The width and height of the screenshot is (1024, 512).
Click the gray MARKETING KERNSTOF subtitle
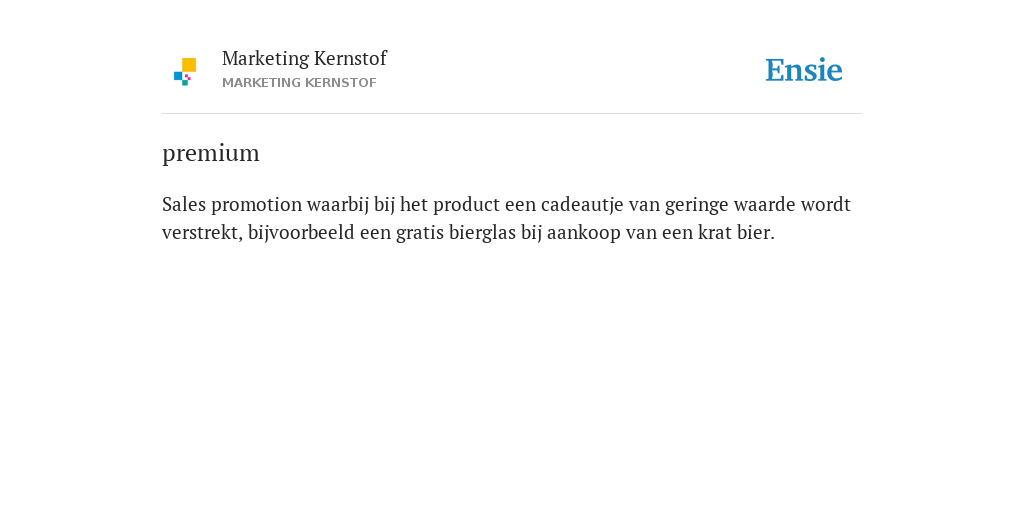click(x=299, y=83)
